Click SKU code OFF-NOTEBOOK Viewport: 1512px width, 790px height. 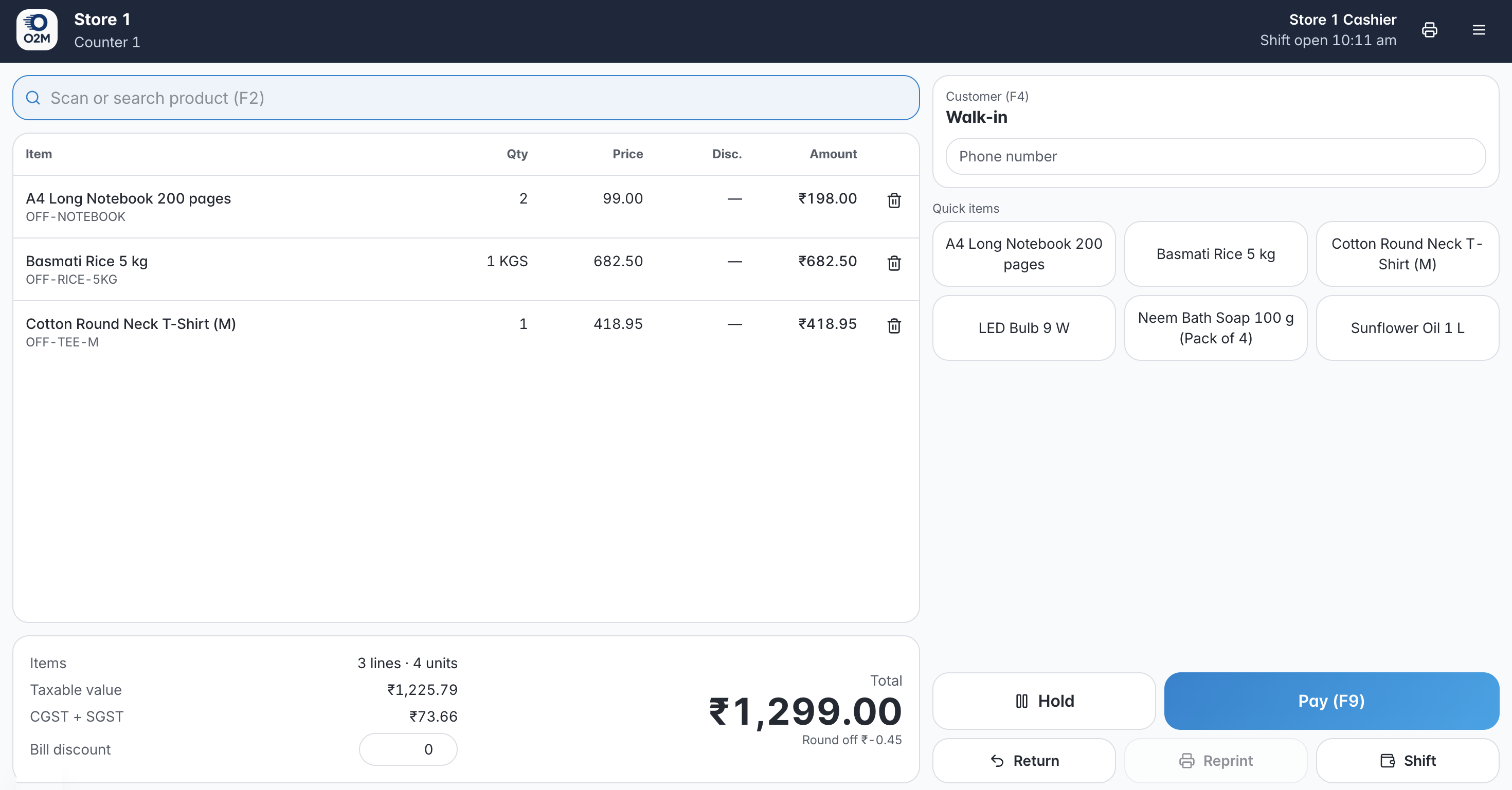point(76,217)
